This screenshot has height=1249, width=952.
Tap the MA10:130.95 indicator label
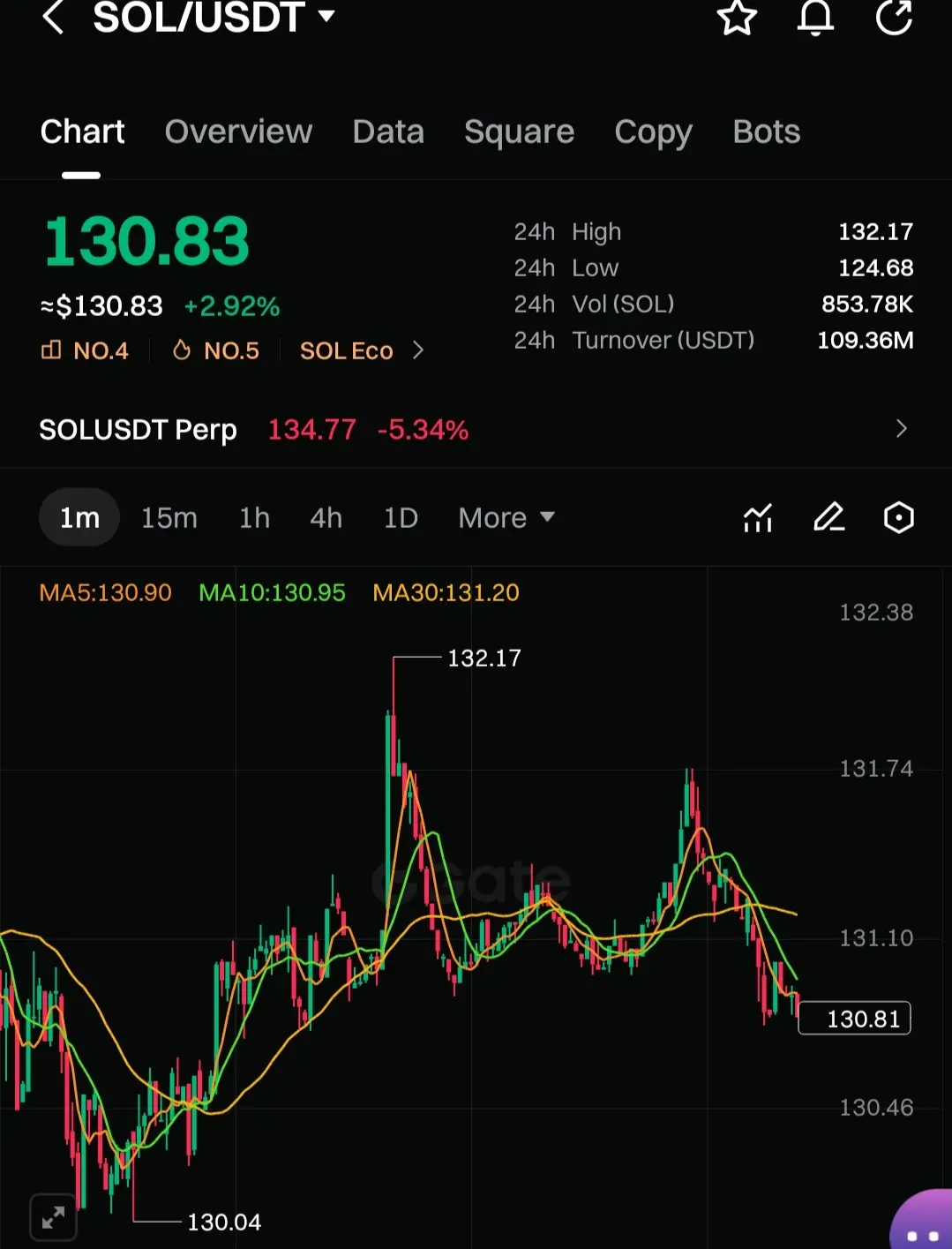click(272, 592)
